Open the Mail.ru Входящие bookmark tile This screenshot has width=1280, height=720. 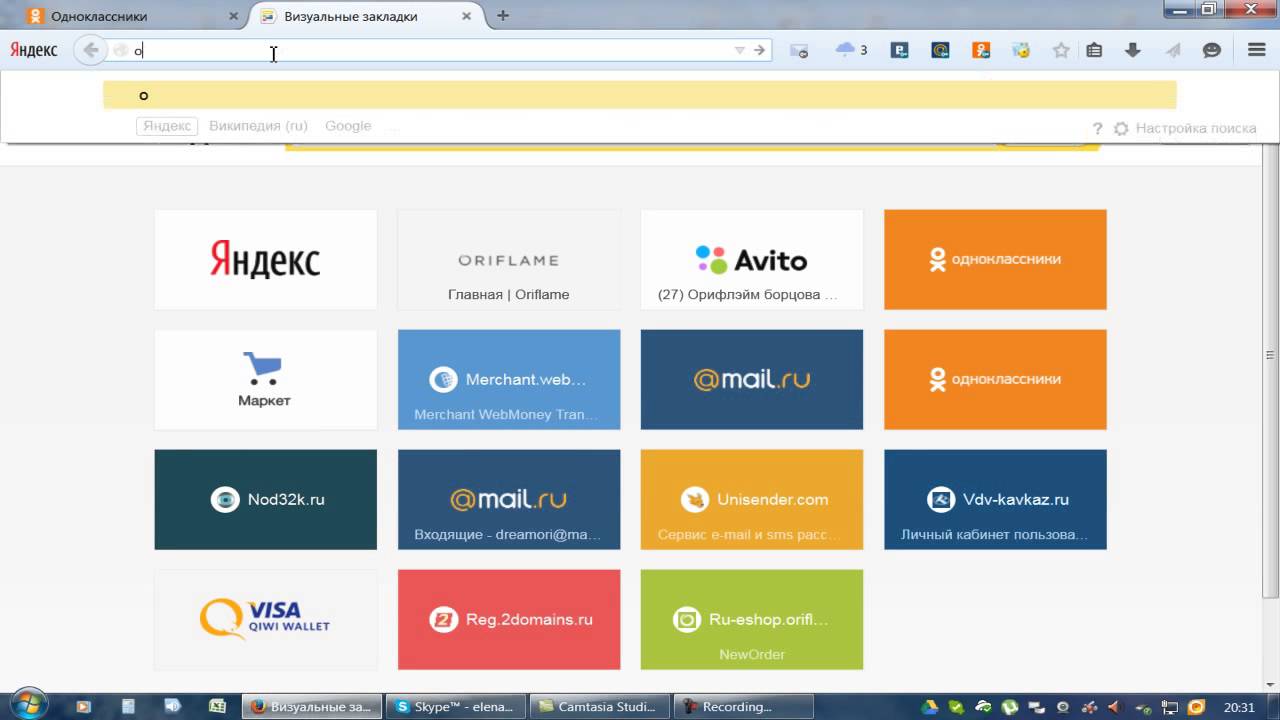(509, 499)
